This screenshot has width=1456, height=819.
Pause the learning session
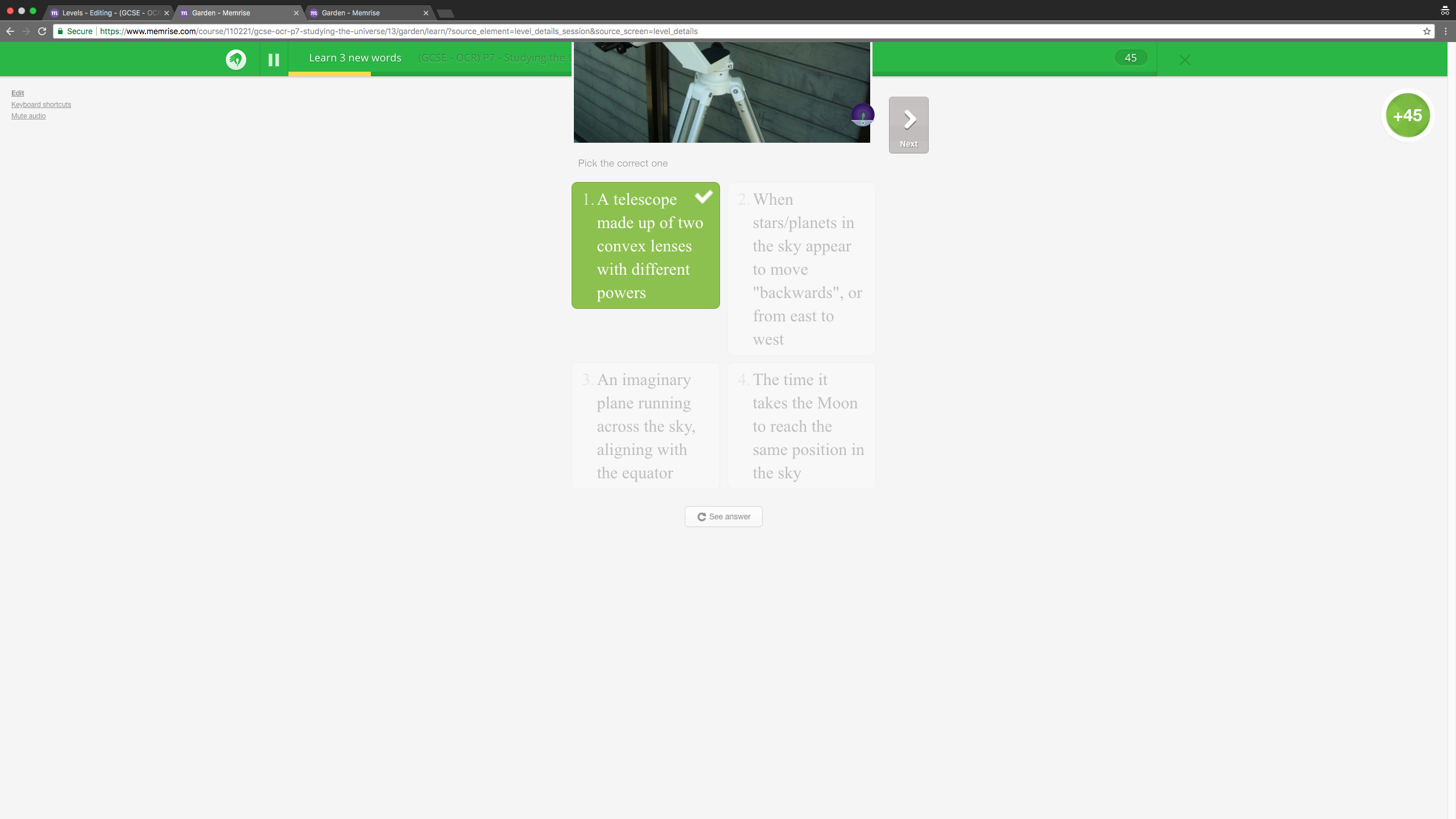pyautogui.click(x=274, y=60)
